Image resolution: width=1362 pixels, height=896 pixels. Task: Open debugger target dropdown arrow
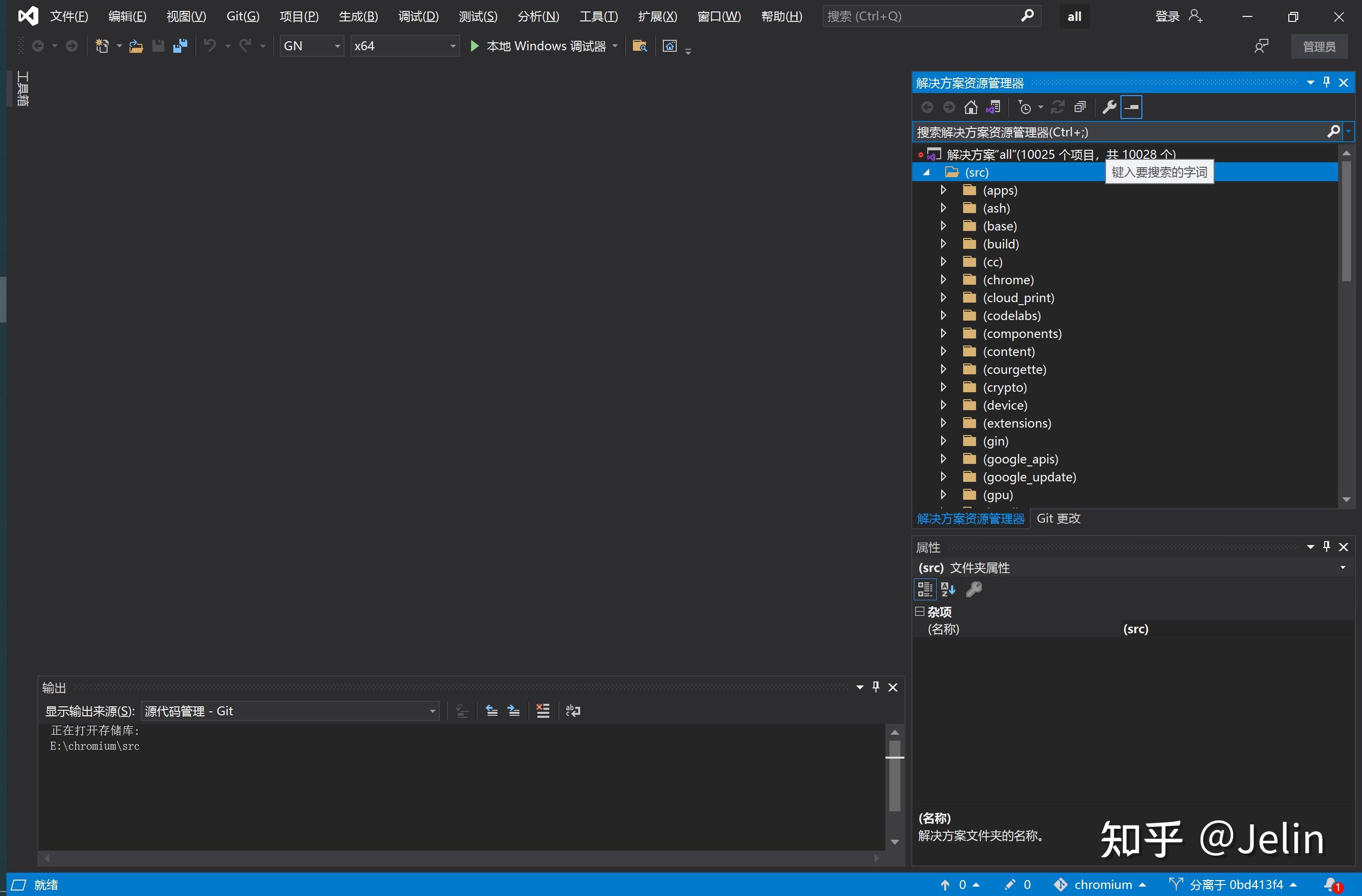[615, 46]
